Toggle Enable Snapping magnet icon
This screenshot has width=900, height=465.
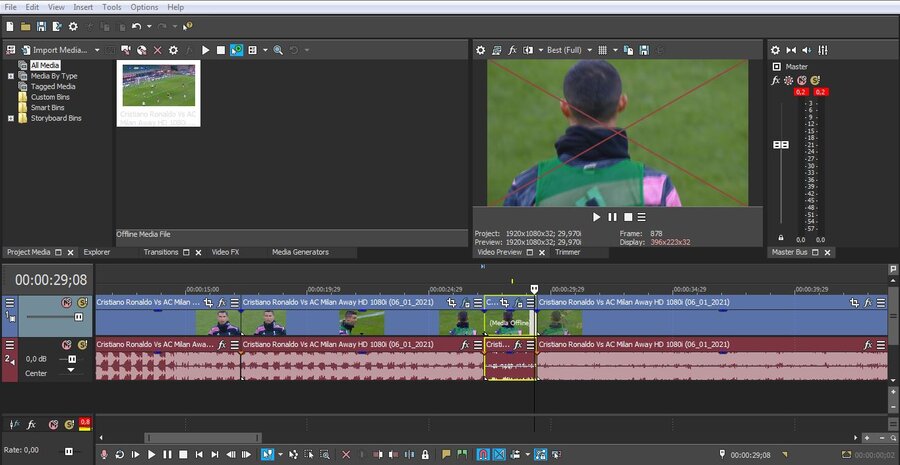coord(483,455)
